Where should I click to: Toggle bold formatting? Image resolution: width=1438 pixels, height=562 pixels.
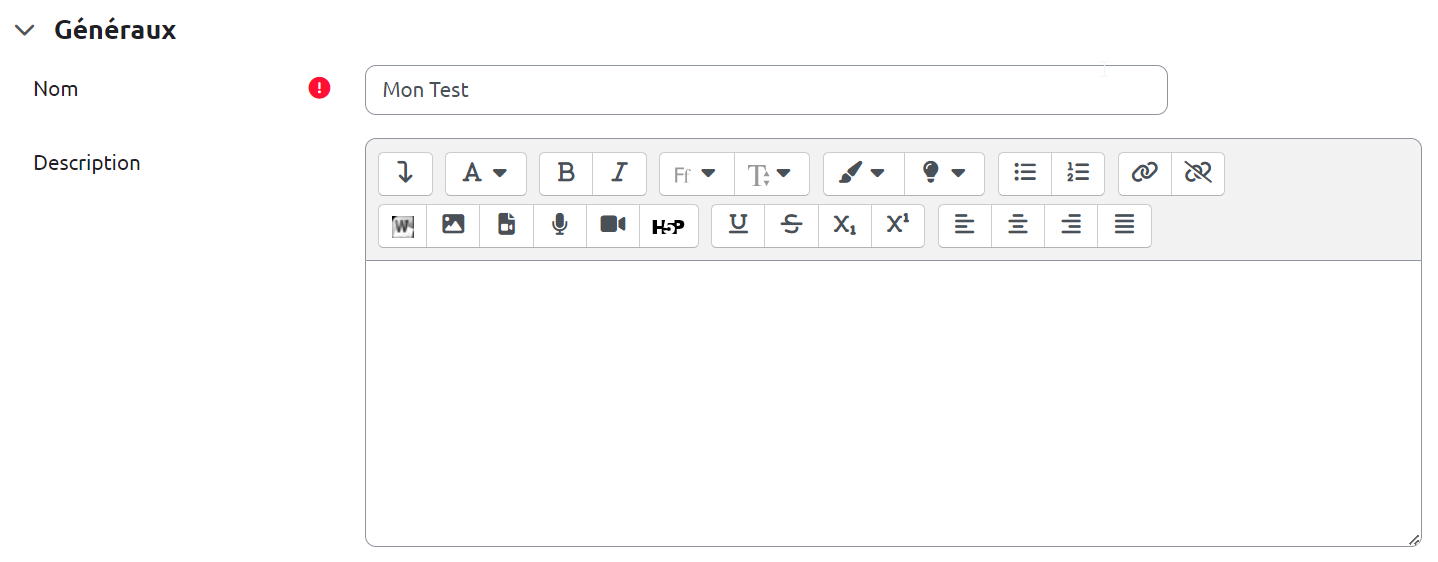pyautogui.click(x=566, y=174)
